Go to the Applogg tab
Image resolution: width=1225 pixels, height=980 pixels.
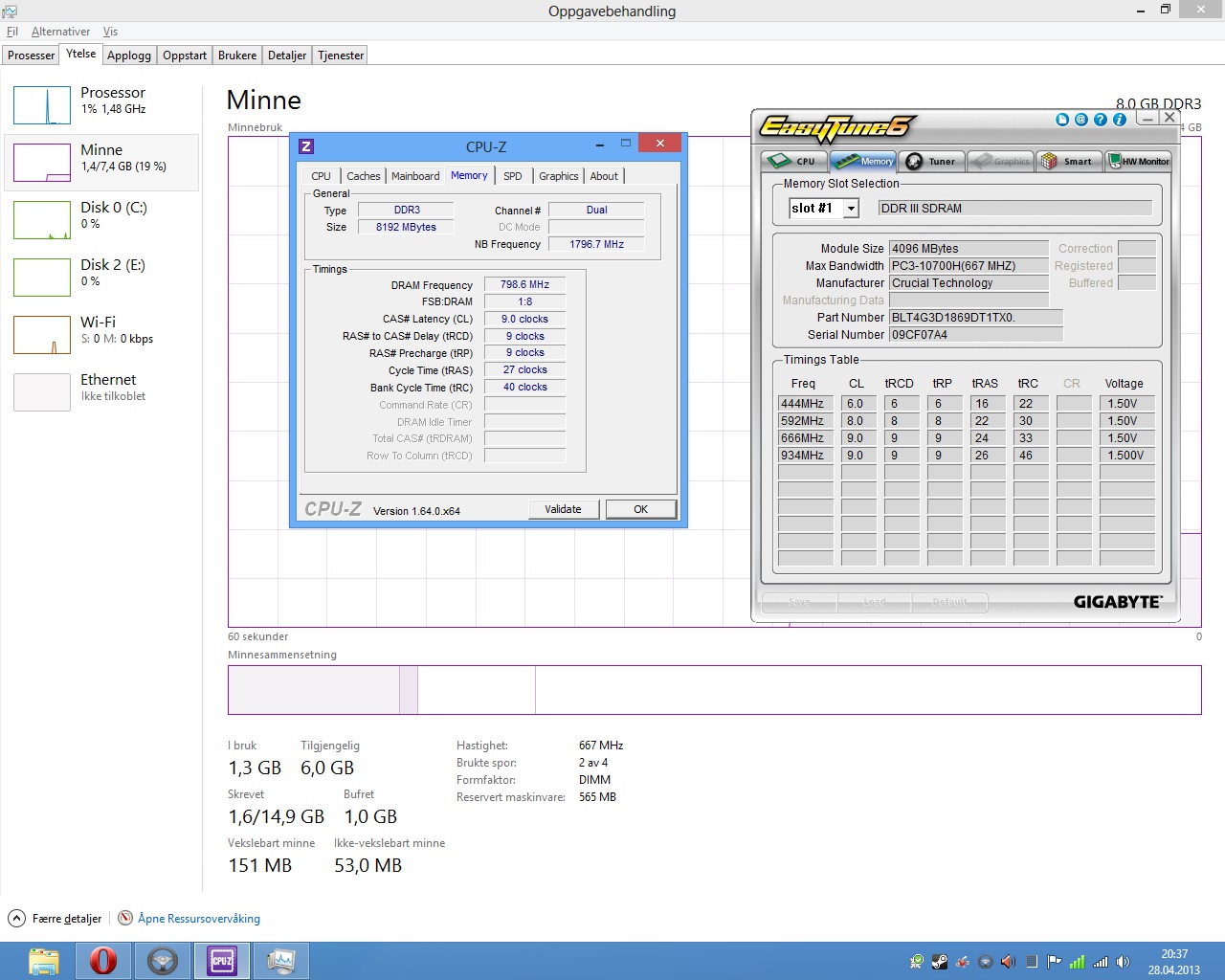pos(129,56)
